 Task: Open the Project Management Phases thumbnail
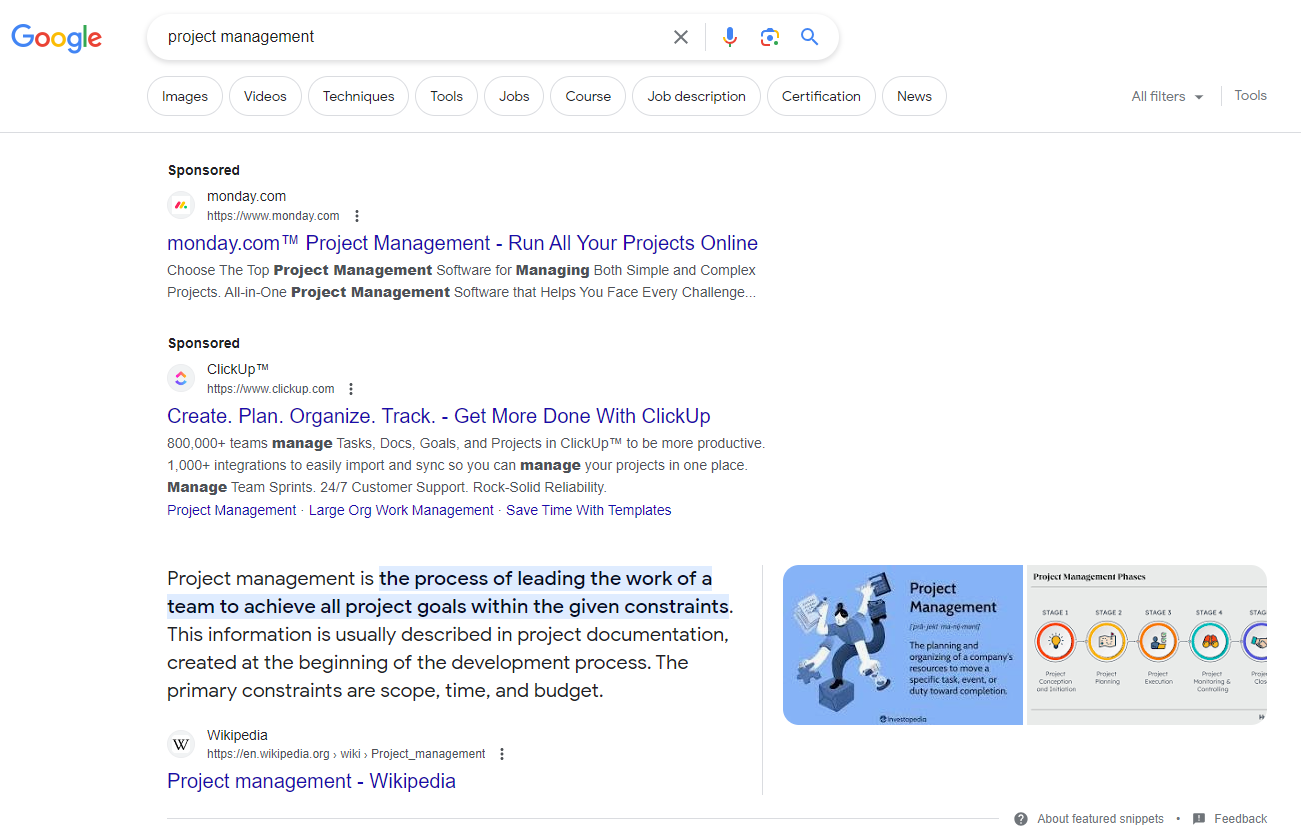point(1146,644)
